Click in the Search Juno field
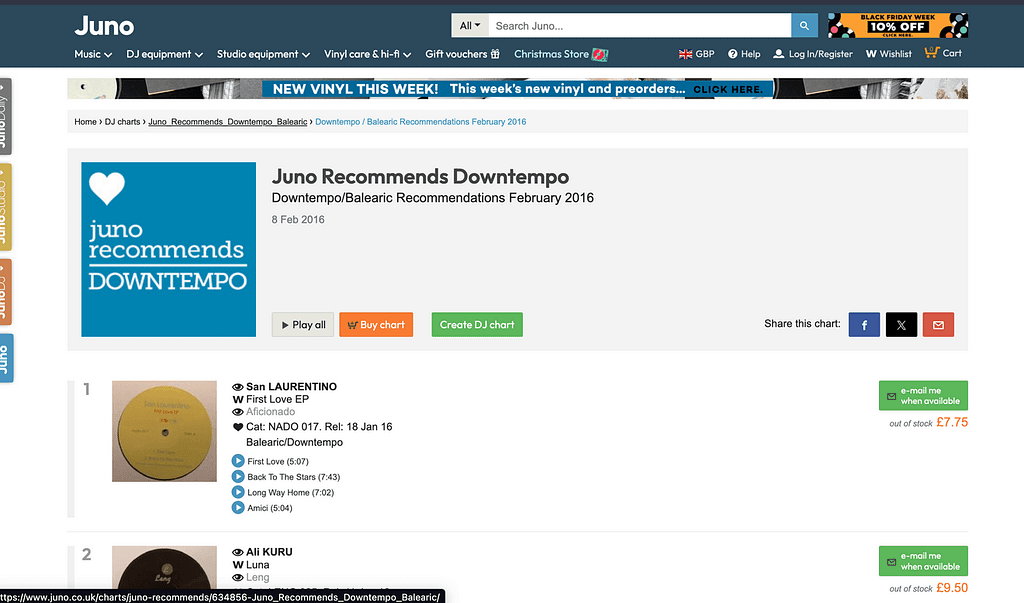 (x=638, y=26)
